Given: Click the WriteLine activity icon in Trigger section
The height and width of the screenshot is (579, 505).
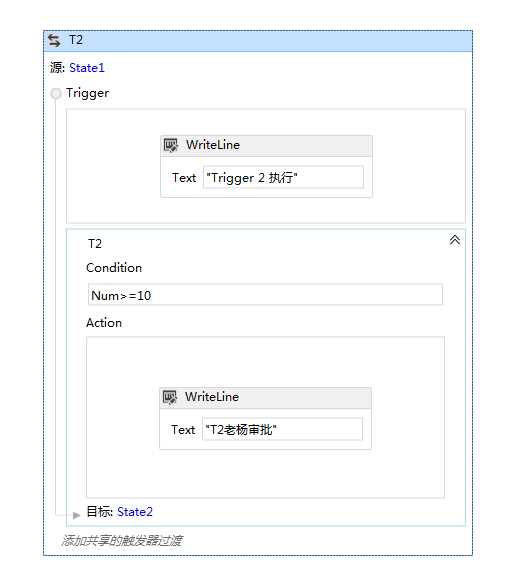Looking at the screenshot, I should (171, 145).
